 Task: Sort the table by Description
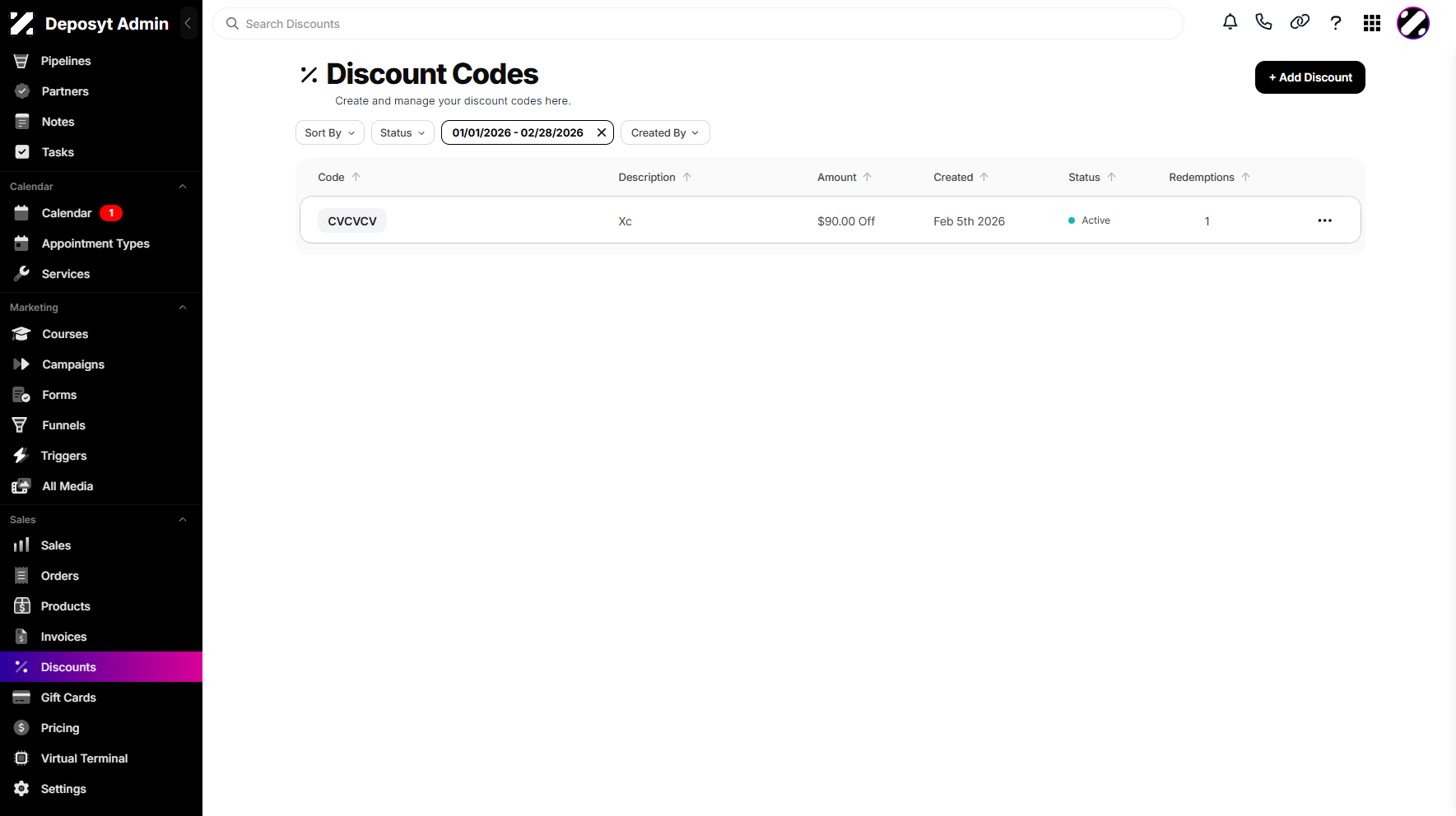654,177
